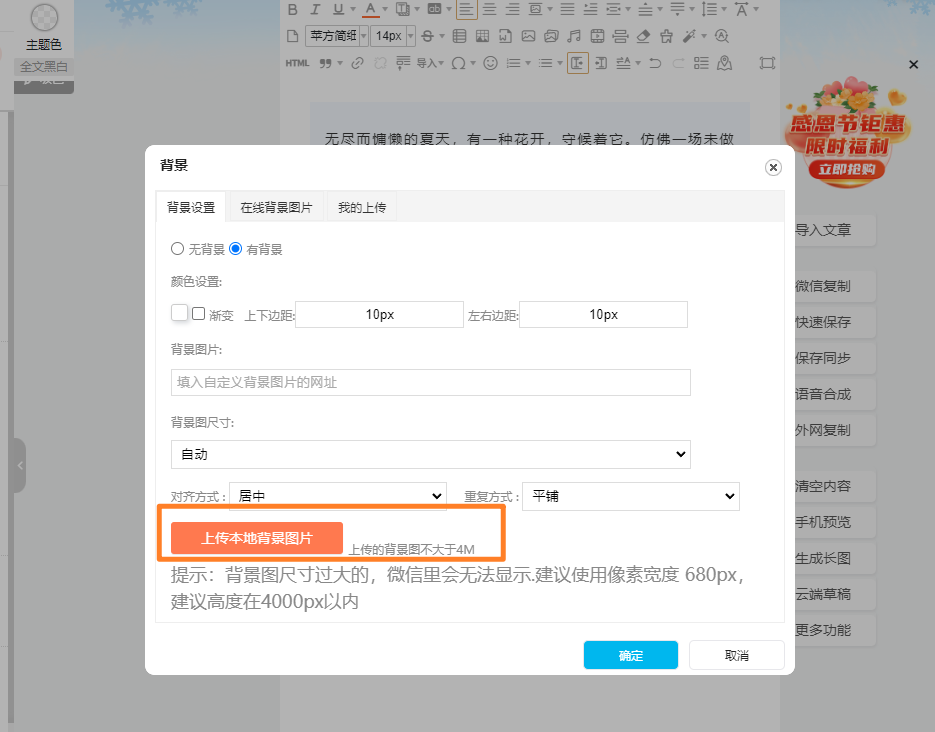Click the special character omega icon
935x732 pixels.
click(458, 63)
